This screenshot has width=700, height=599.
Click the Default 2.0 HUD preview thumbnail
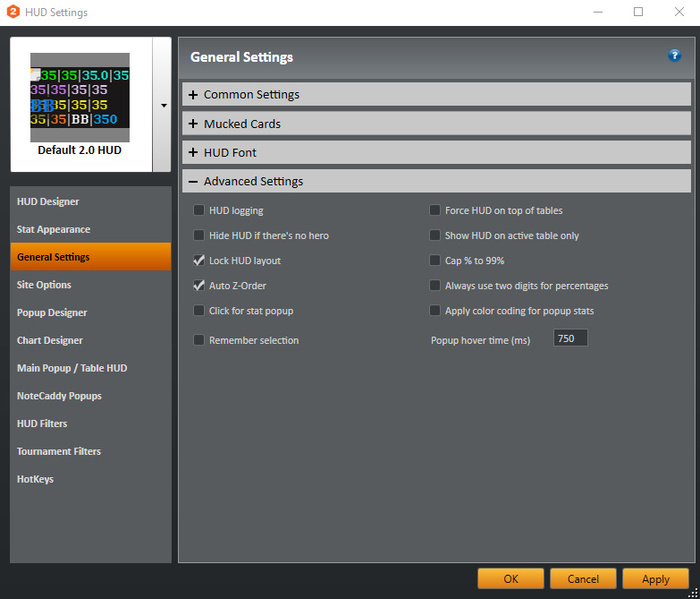click(x=80, y=97)
